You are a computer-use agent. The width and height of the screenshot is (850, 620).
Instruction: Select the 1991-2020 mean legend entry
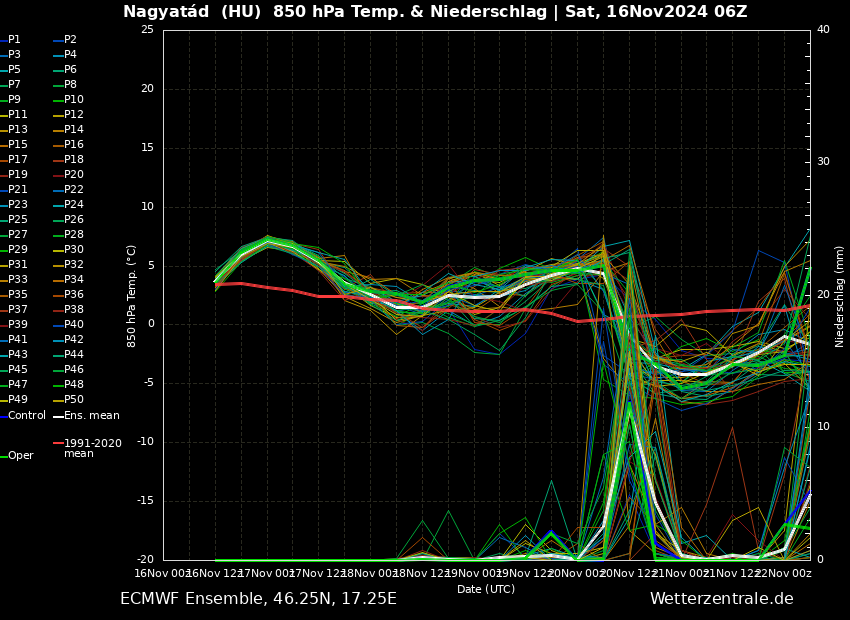(92, 448)
